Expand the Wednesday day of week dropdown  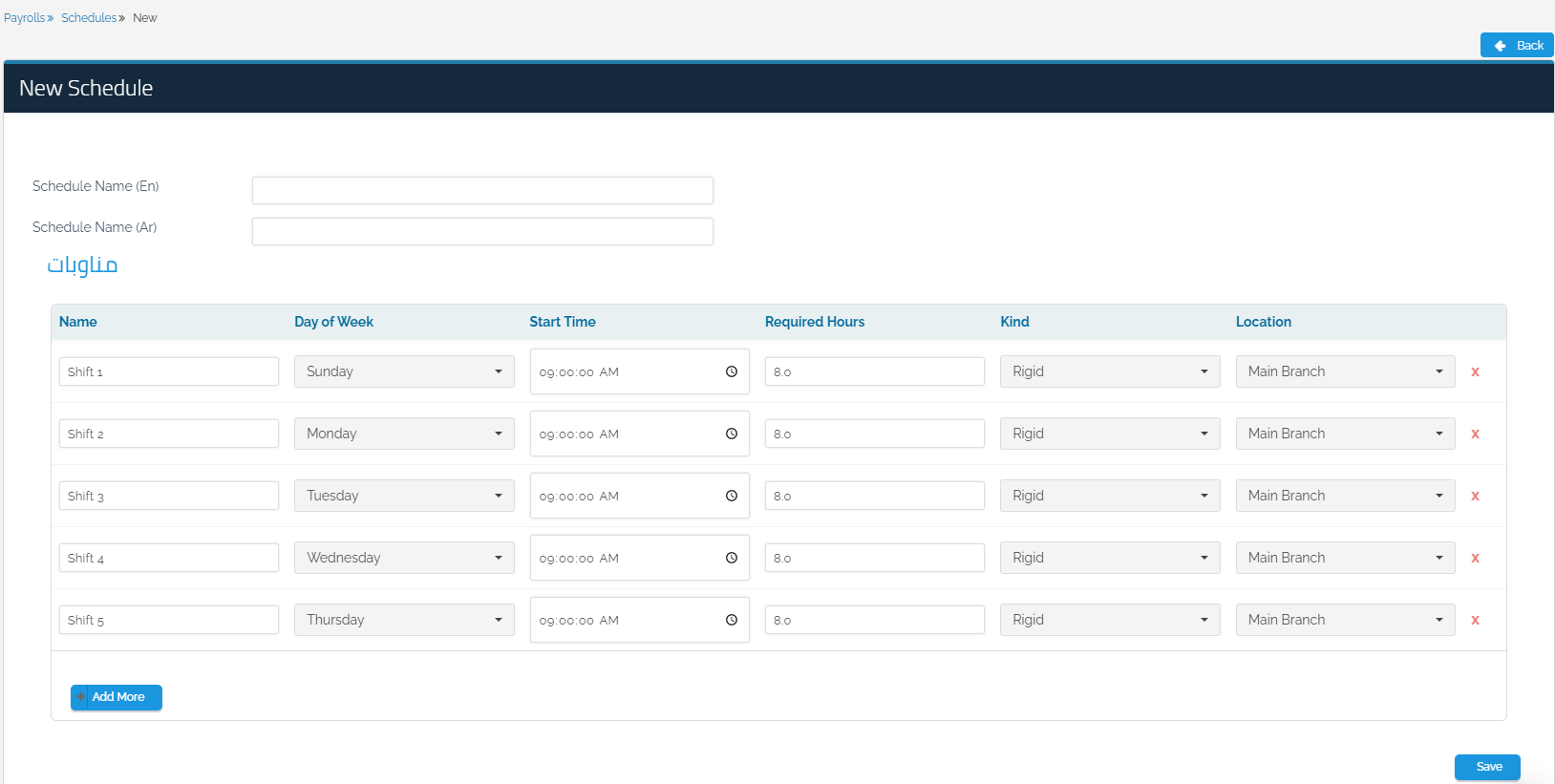tap(404, 558)
